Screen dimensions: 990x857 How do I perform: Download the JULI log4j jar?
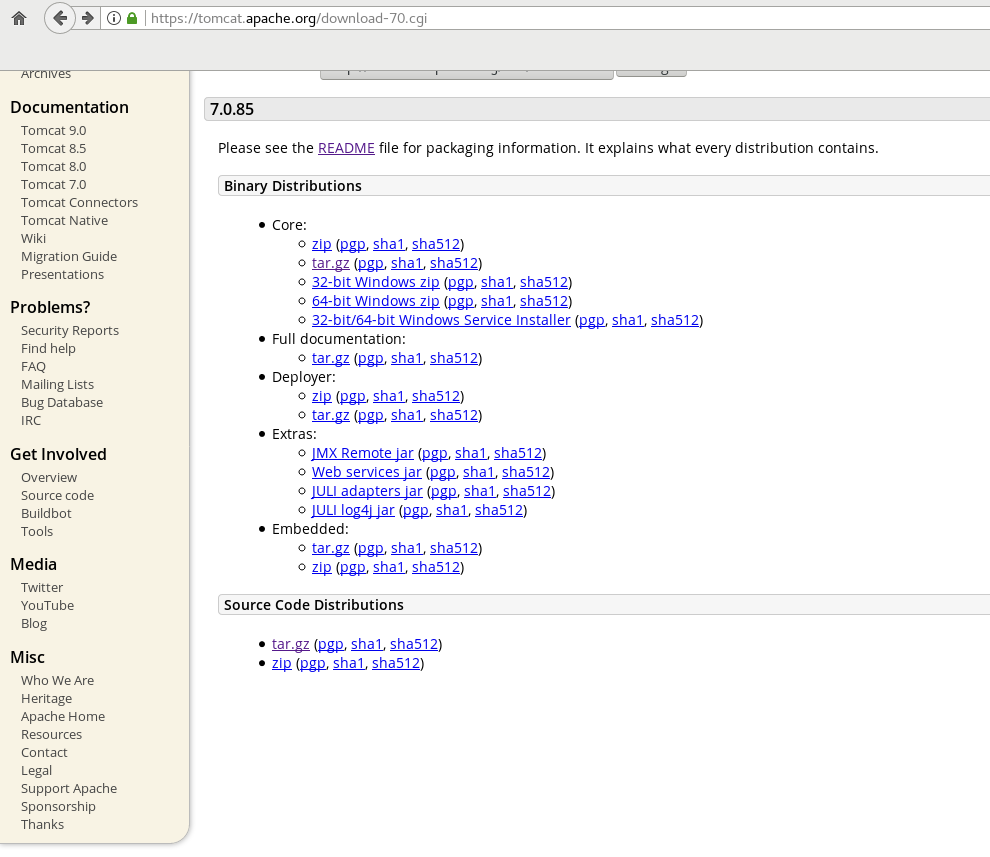pos(352,510)
